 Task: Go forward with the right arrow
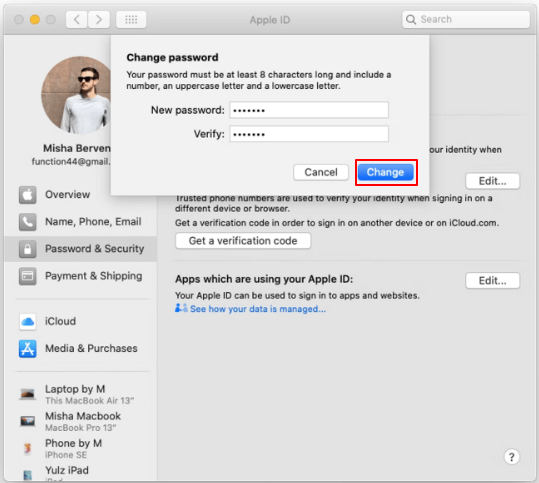click(x=99, y=20)
